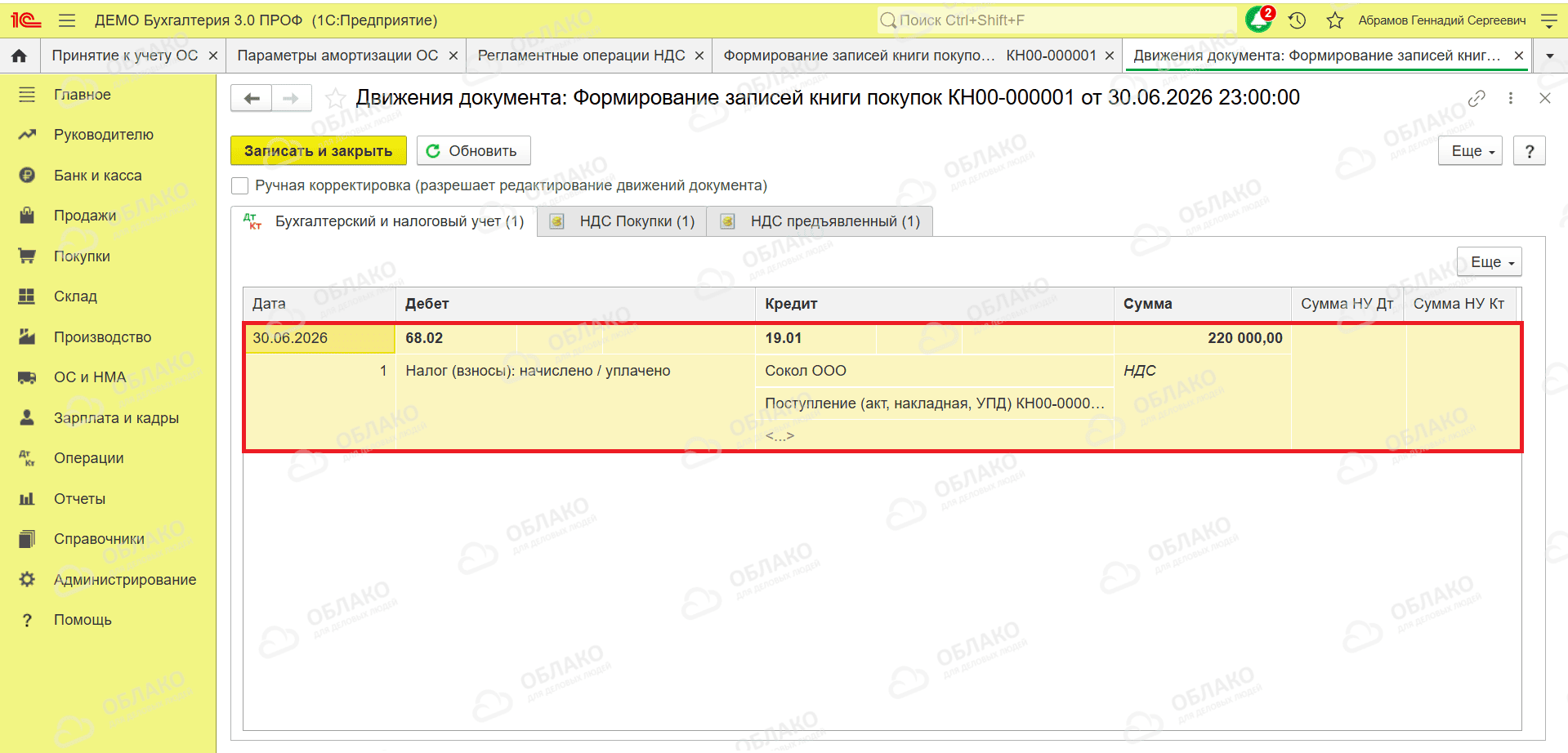1568x753 pixels.
Task: Switch to Принятие к учету ОС tab
Action: (125, 56)
